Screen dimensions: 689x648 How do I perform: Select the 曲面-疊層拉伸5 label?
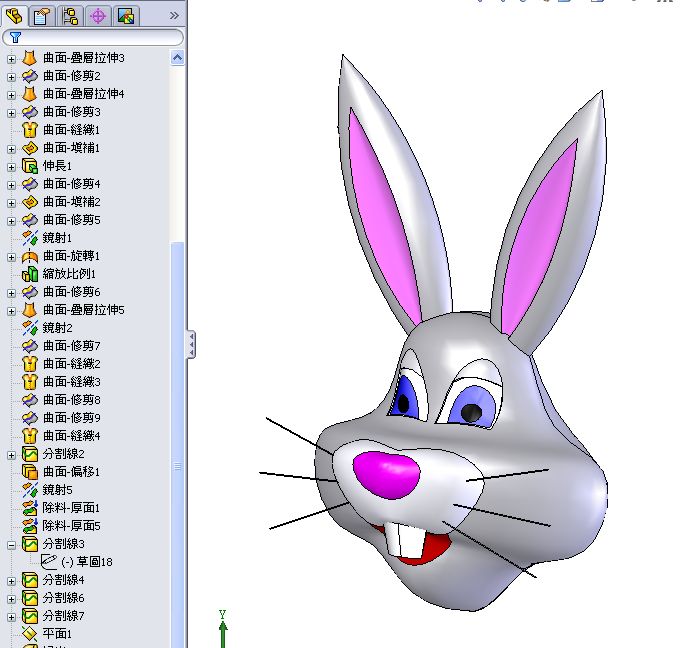pyautogui.click(x=83, y=310)
